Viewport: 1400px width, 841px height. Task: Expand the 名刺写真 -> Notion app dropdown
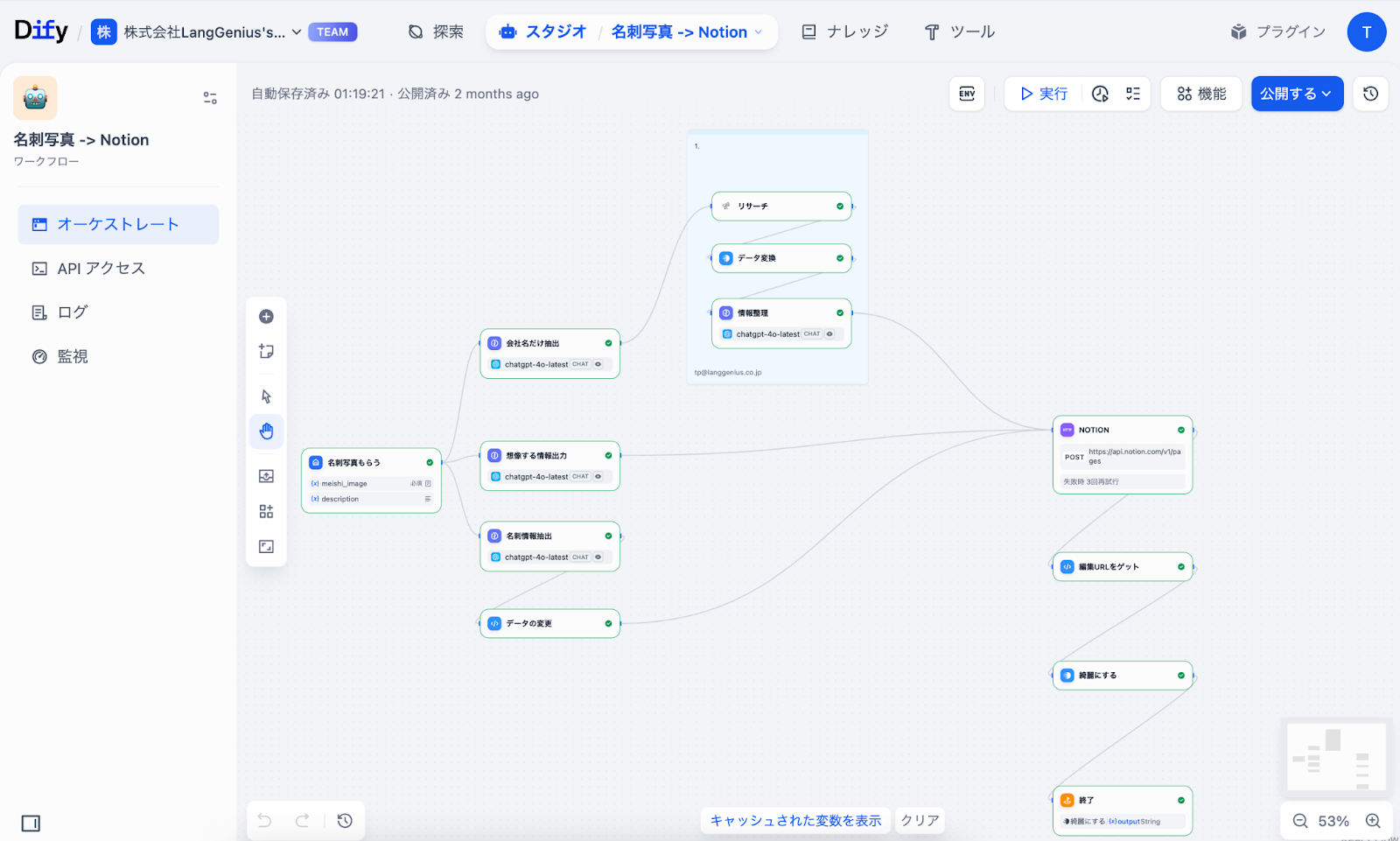[x=687, y=32]
